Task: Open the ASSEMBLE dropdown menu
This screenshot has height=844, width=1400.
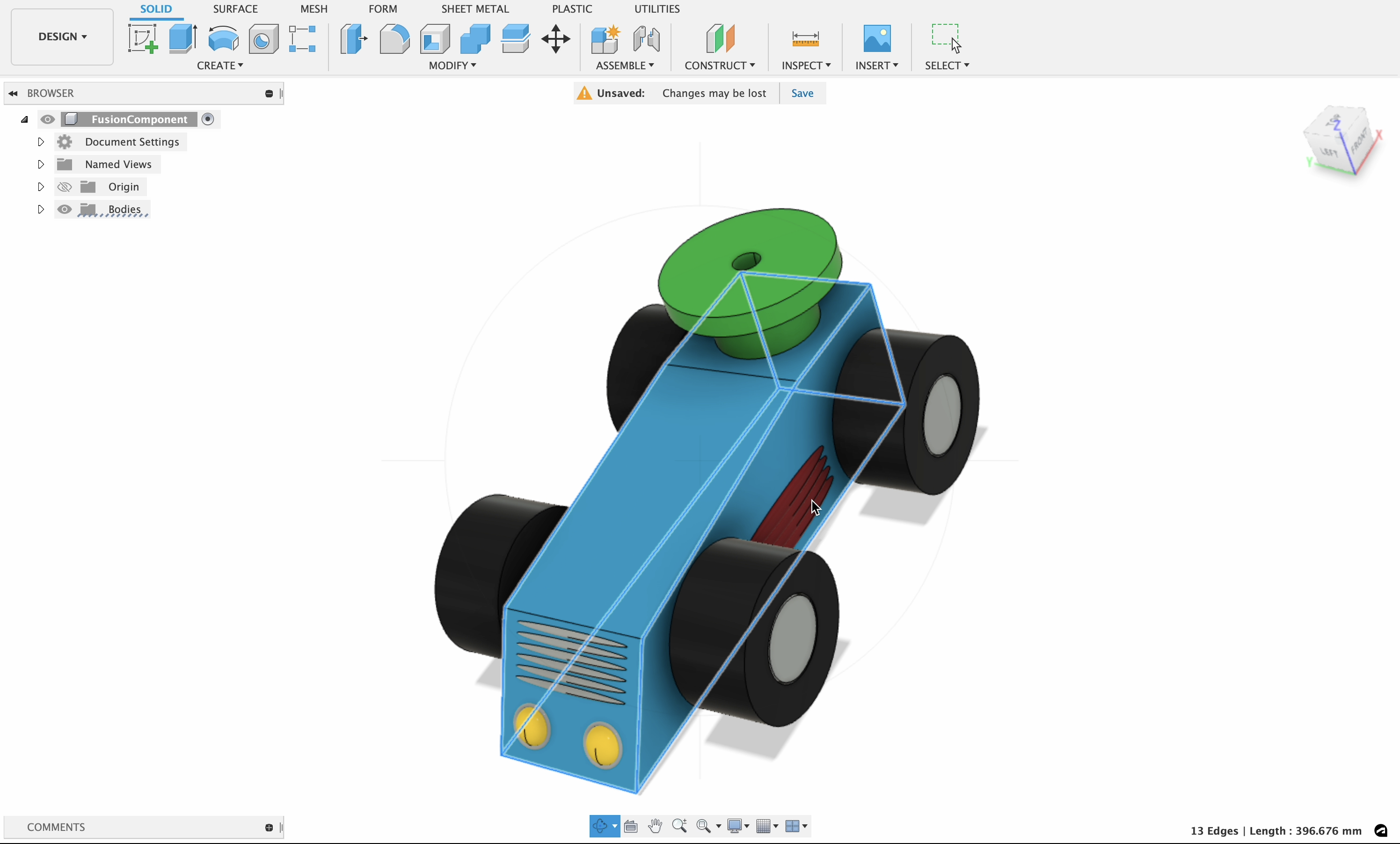Action: [x=625, y=66]
